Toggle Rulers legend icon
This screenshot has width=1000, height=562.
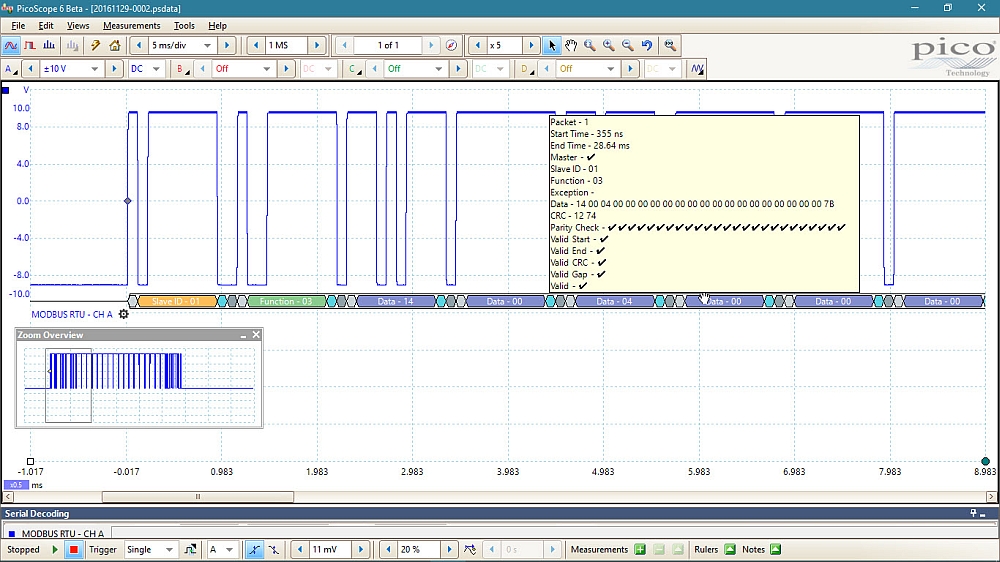point(730,549)
